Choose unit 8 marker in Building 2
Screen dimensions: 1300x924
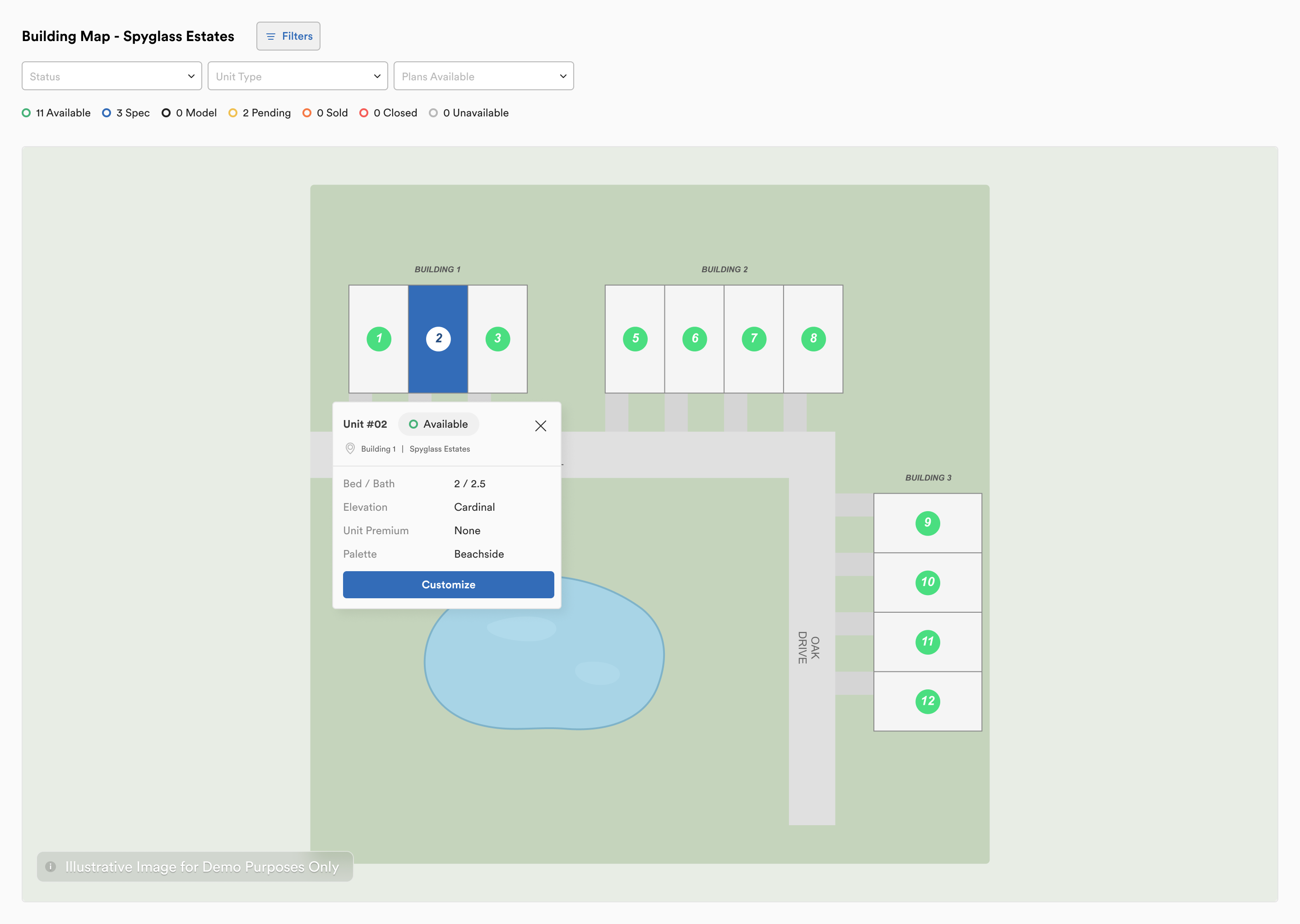point(813,338)
